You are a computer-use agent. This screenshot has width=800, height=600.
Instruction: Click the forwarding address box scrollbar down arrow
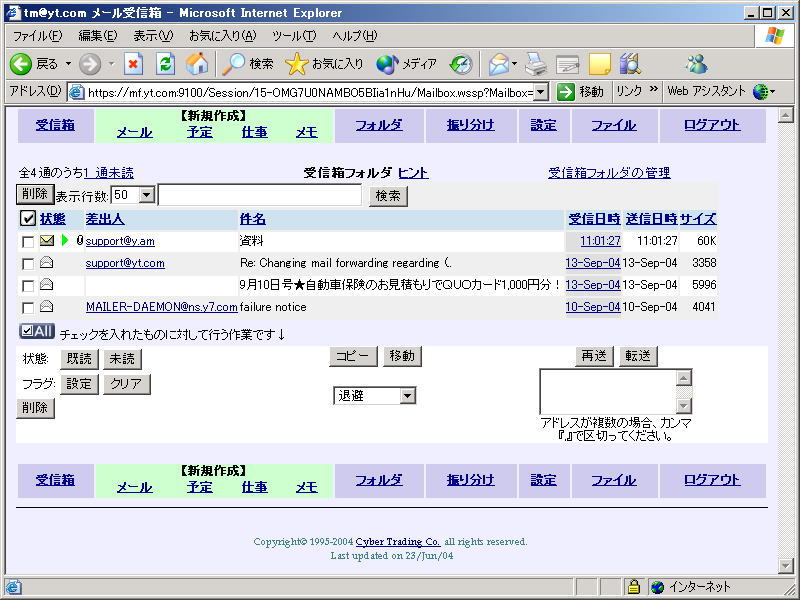[x=684, y=405]
